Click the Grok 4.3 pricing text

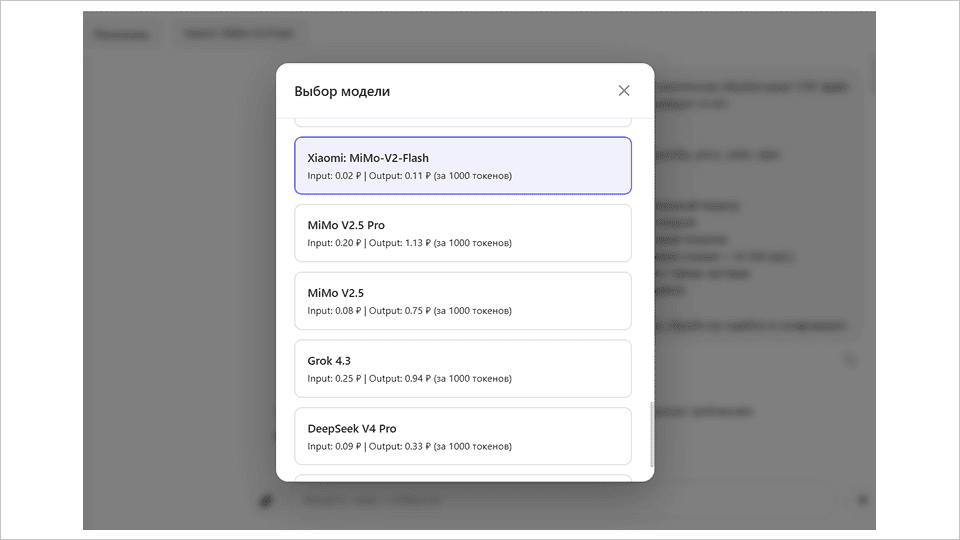pyautogui.click(x=410, y=379)
